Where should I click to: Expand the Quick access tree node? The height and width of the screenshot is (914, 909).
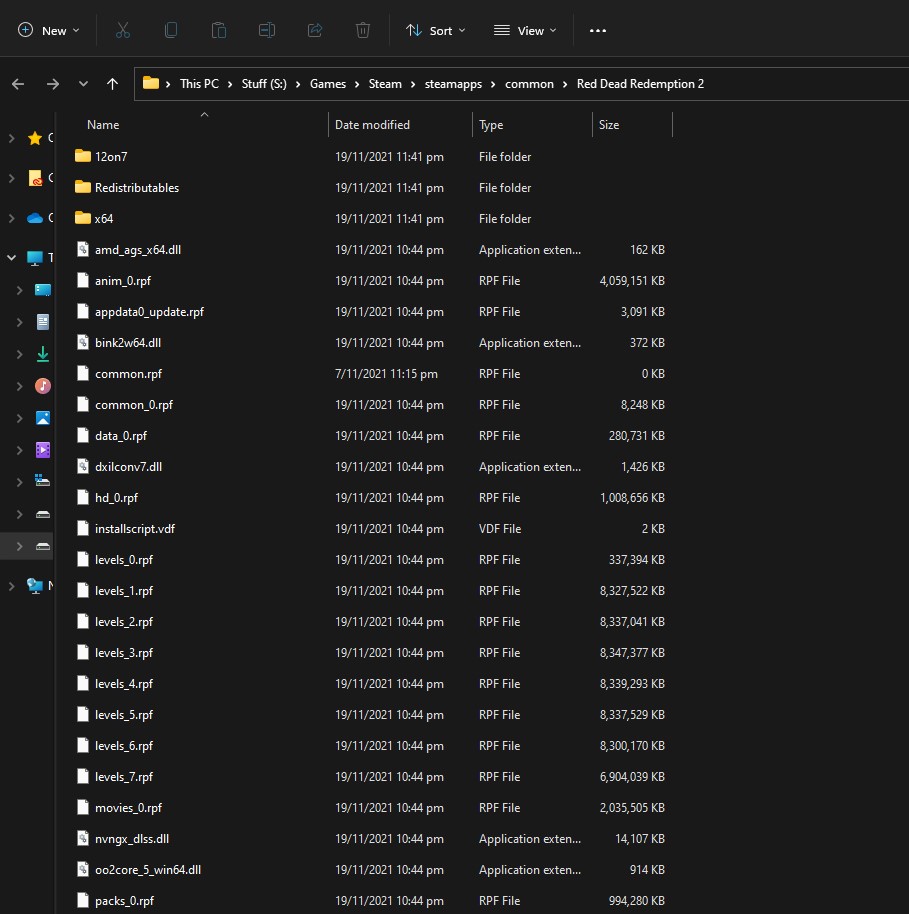pyautogui.click(x=12, y=138)
